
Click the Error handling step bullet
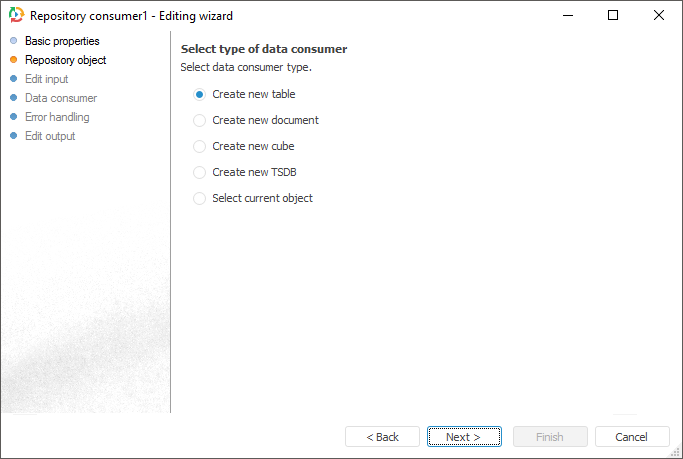tap(14, 117)
